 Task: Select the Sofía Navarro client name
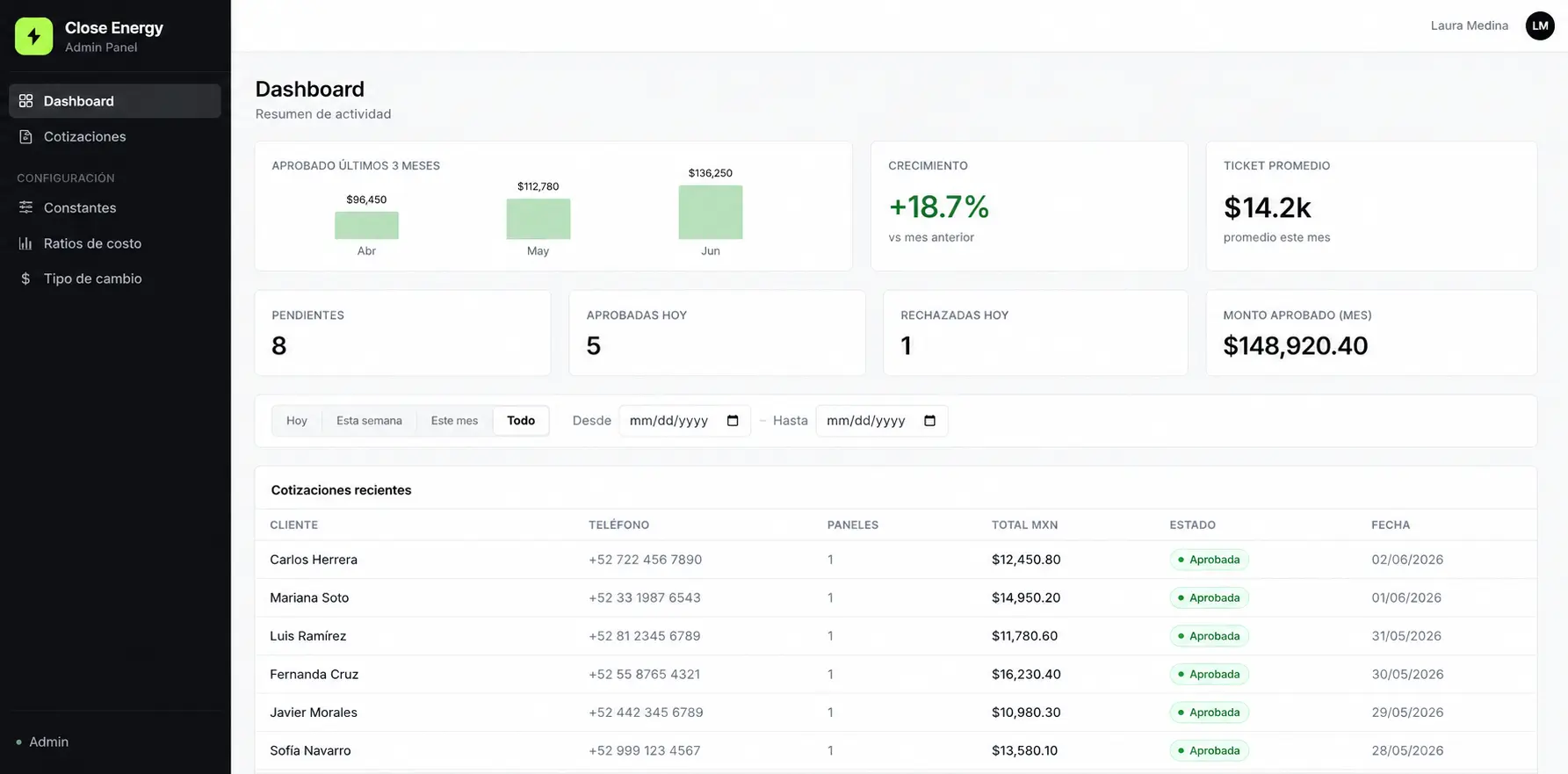click(x=310, y=751)
